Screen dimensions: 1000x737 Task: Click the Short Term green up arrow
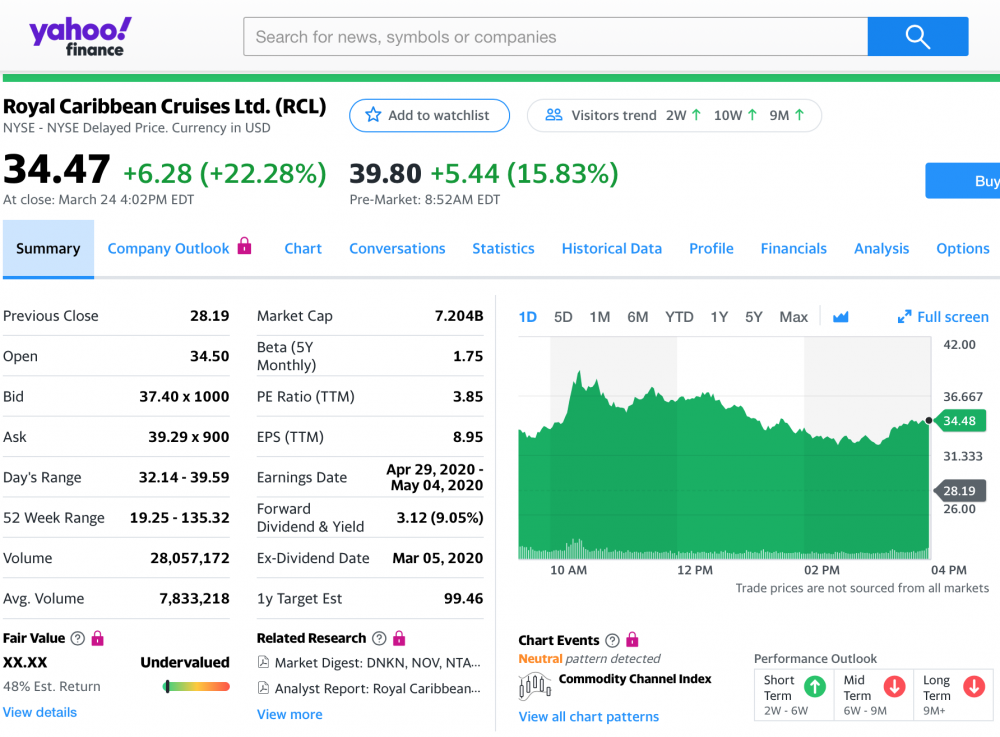coord(815,687)
